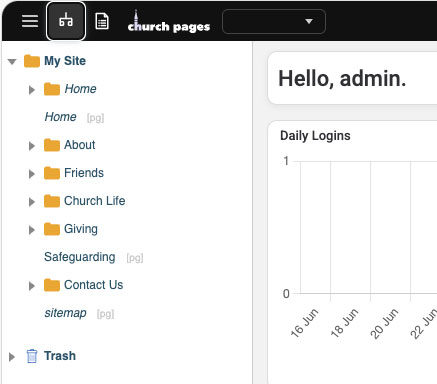Click the About folder icon

click(x=52, y=145)
